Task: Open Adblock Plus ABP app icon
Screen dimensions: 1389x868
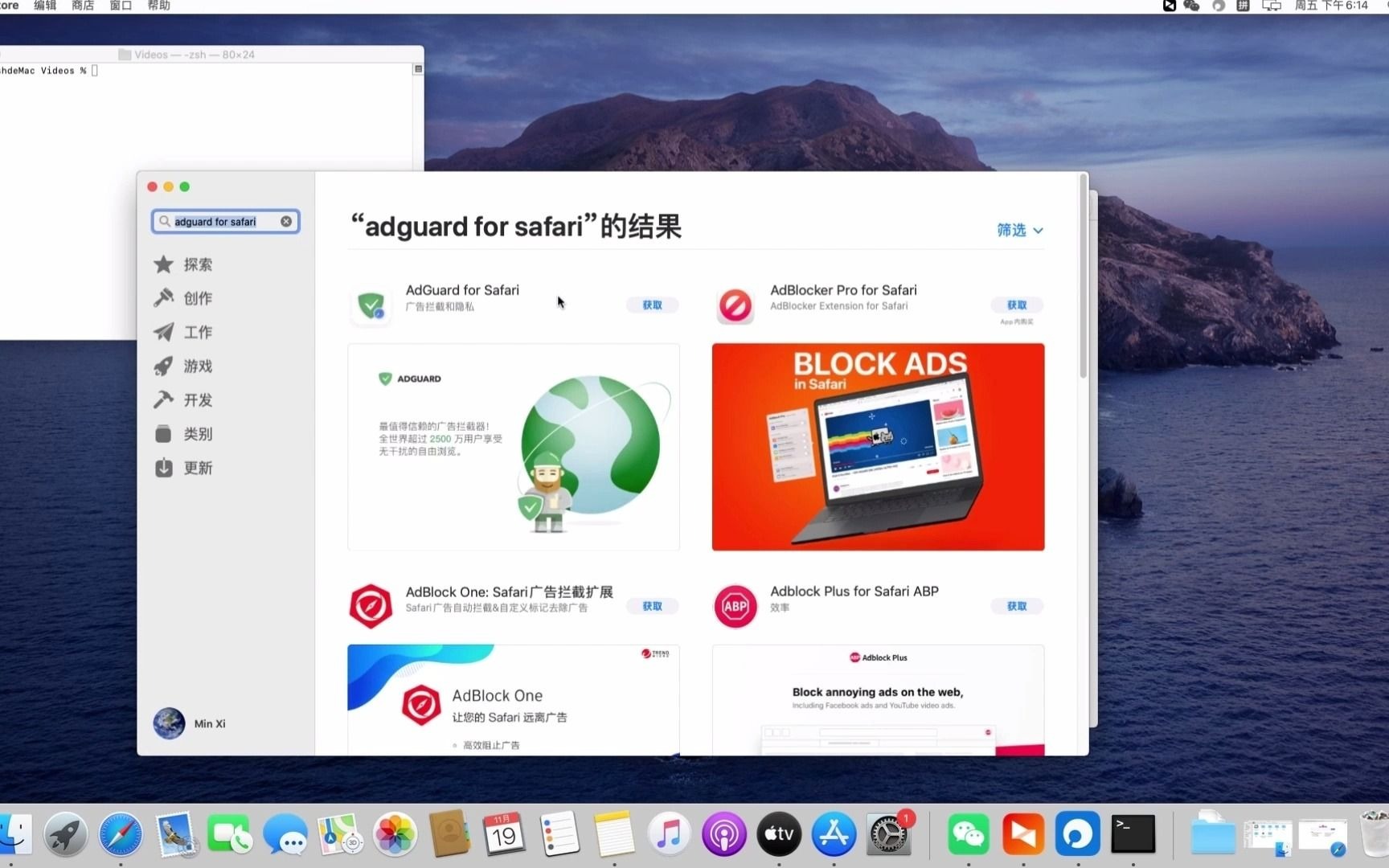Action: coord(735,606)
